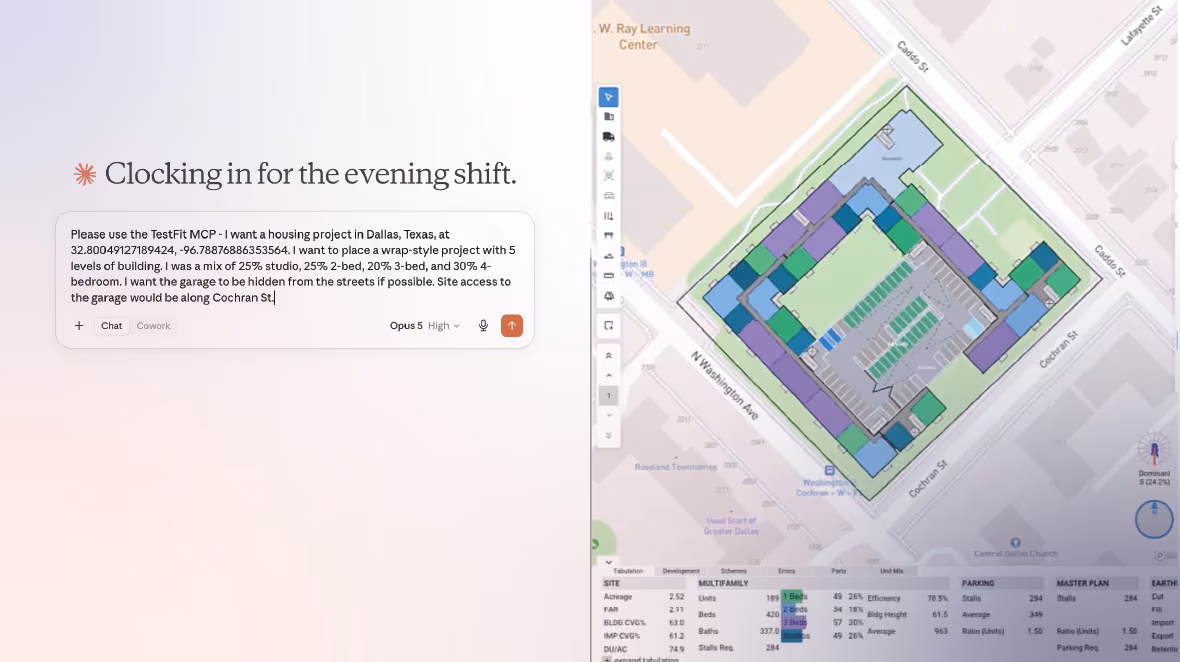
Task: Open the Unit Mix tab
Action: pyautogui.click(x=891, y=571)
